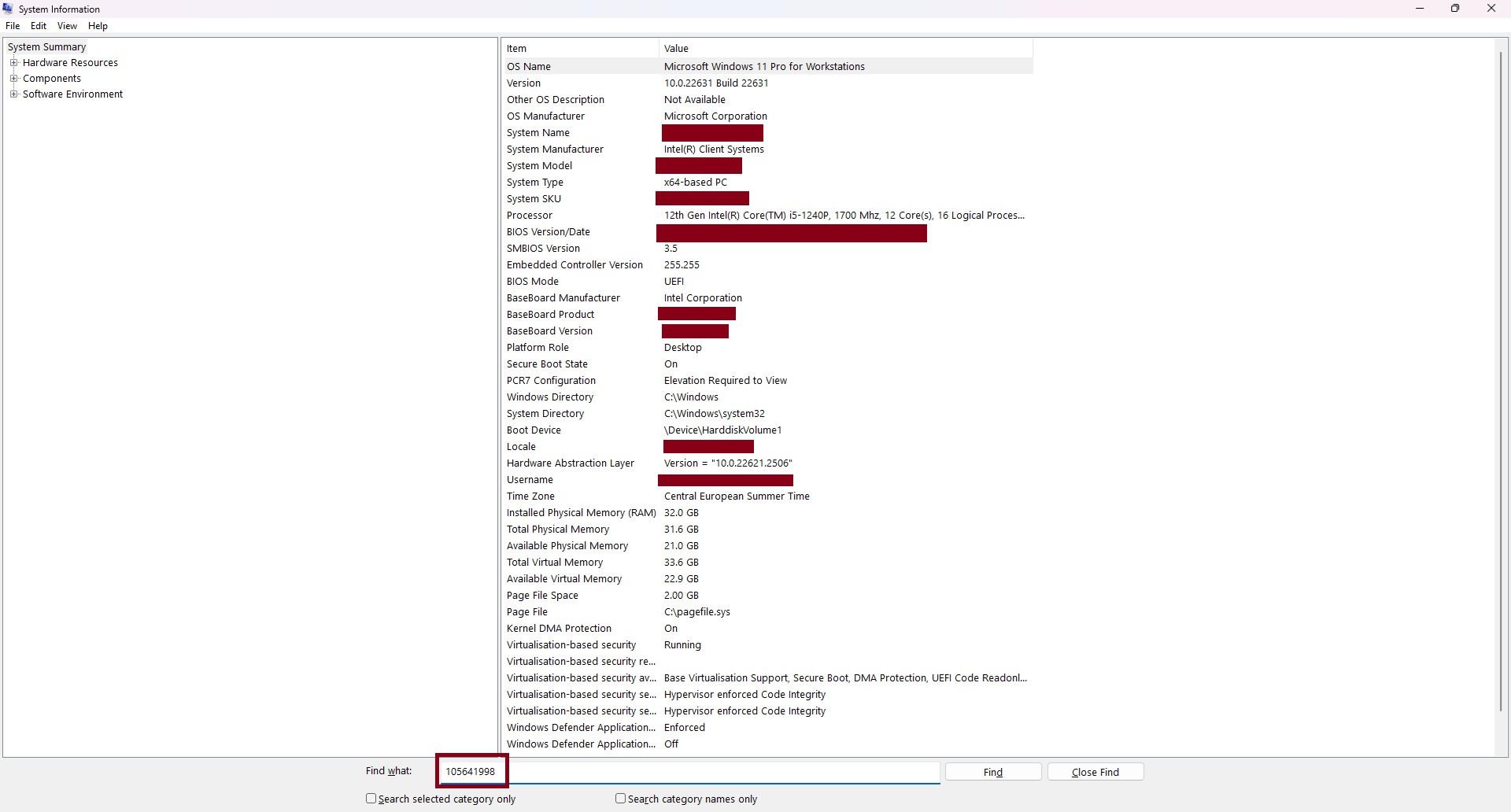Click the Intel Corporation value

(703, 298)
